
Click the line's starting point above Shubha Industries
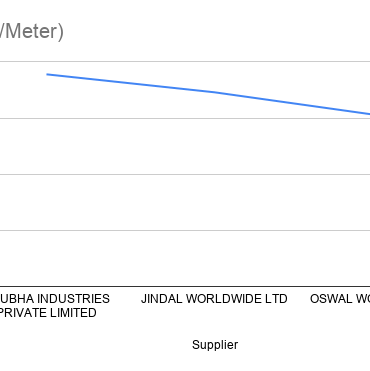(47, 74)
